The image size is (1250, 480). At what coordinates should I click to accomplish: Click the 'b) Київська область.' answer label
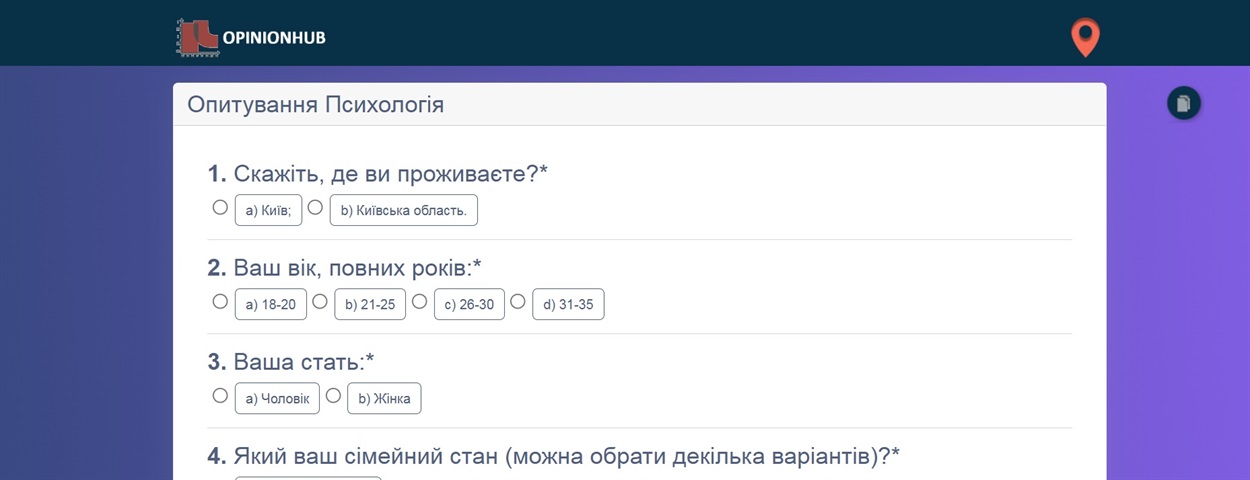pos(404,210)
